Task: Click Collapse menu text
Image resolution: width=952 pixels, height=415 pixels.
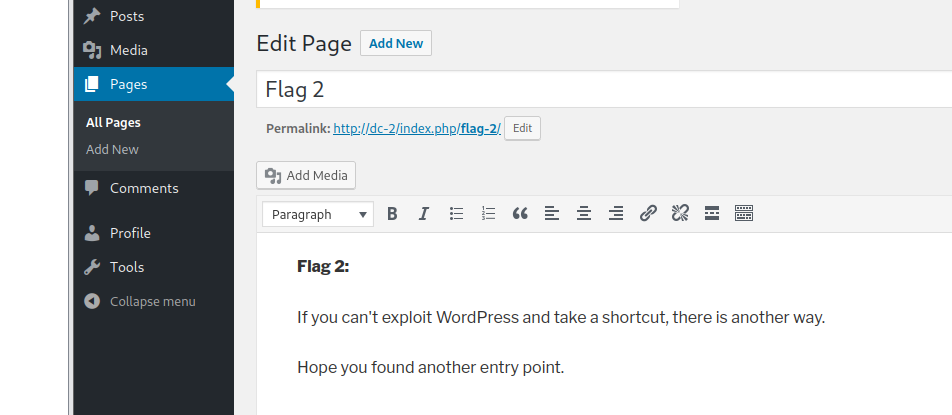Action: 152,302
